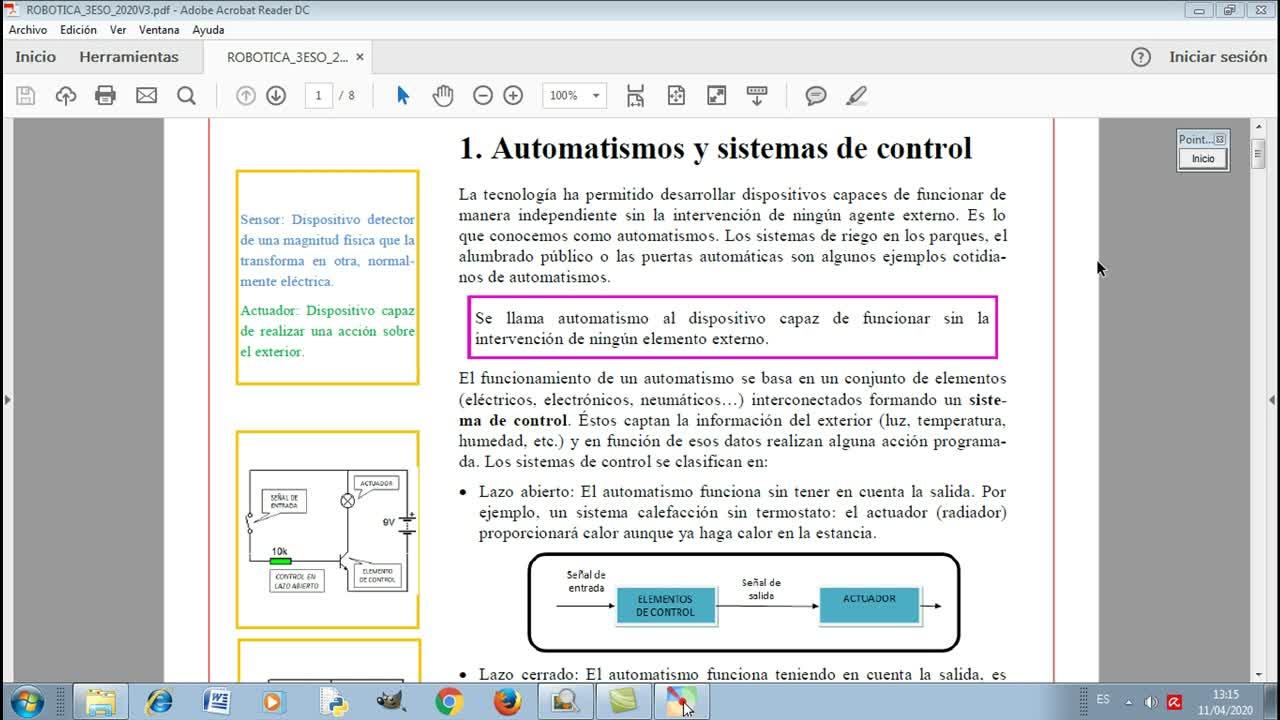Image resolution: width=1280 pixels, height=720 pixels.
Task: Click the open-loop circuit diagram thumbnail
Action: (x=328, y=529)
